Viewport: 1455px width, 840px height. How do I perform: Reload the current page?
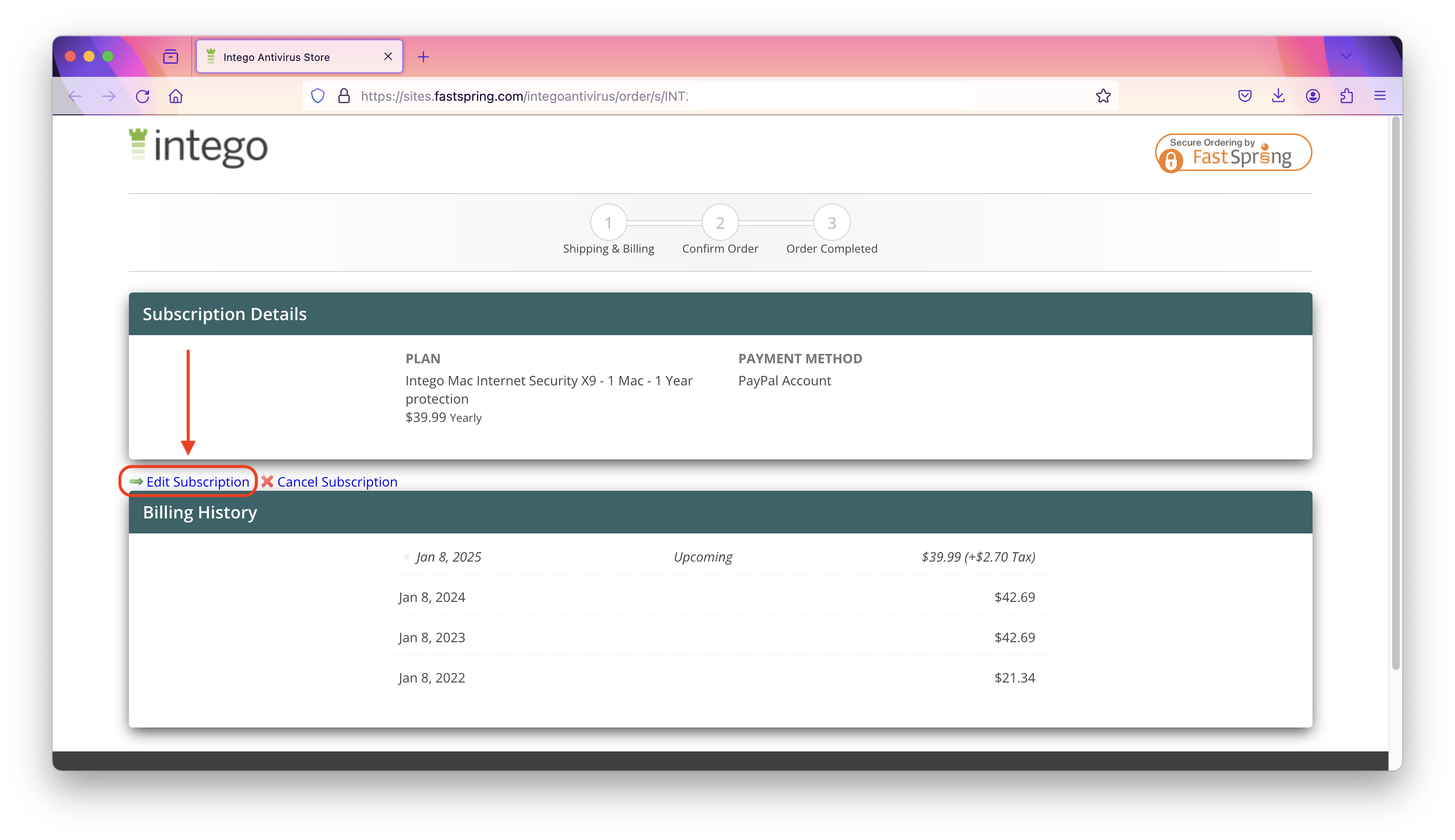click(142, 97)
